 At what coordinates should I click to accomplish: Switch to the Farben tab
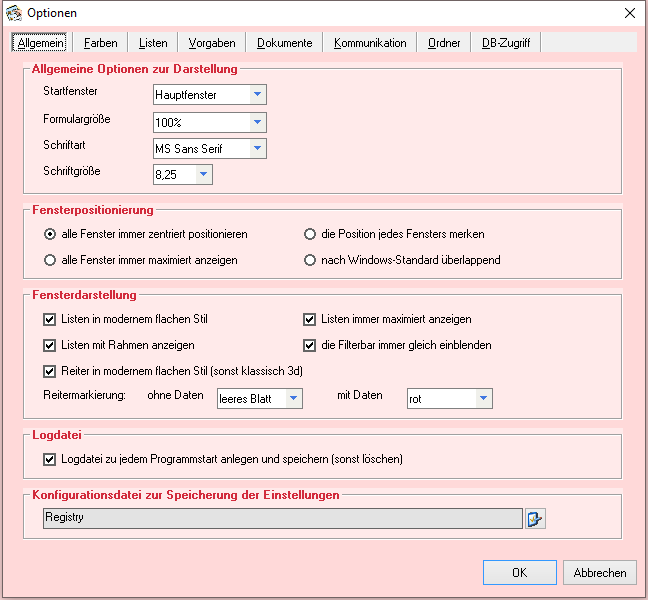pos(101,43)
